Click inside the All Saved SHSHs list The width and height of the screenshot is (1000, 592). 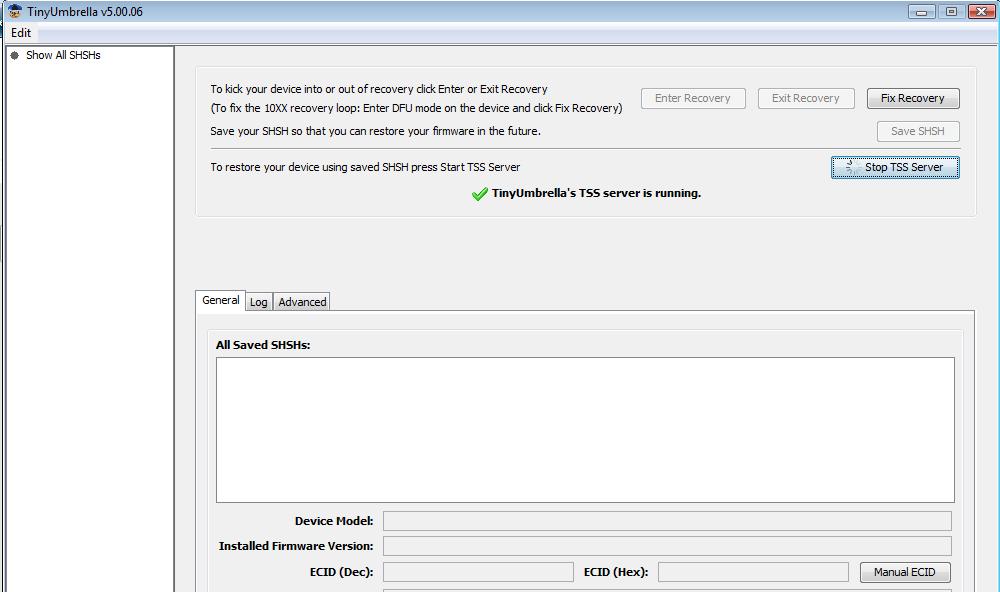[585, 430]
